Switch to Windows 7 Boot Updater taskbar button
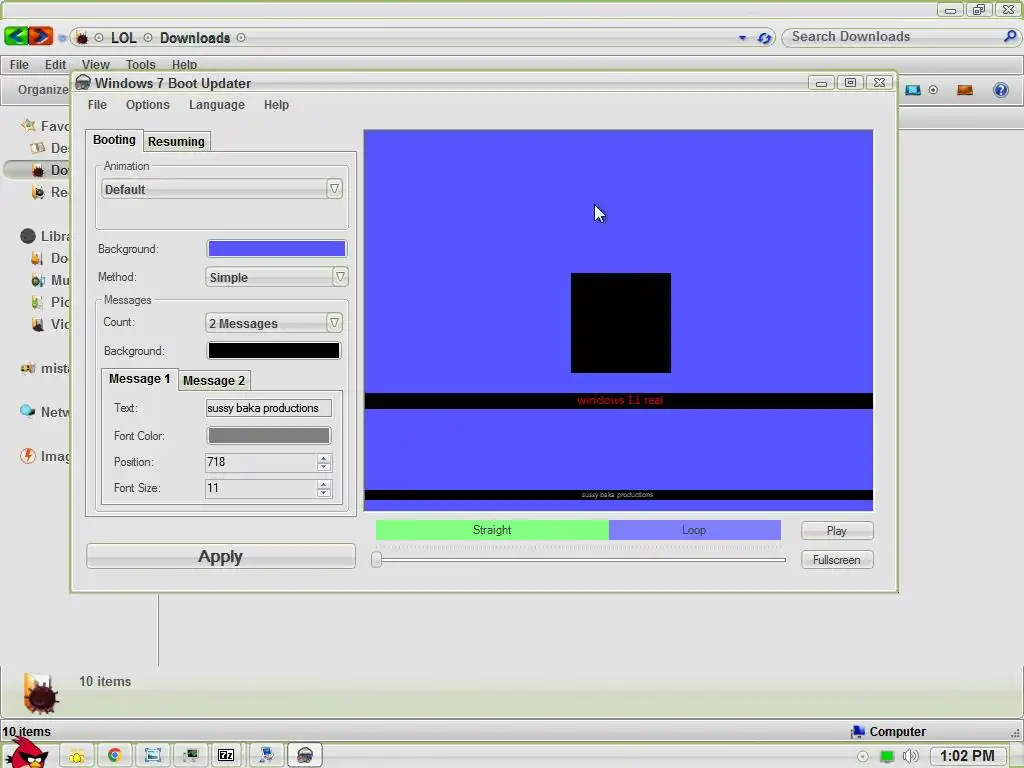This screenshot has width=1024, height=768. coord(304,756)
